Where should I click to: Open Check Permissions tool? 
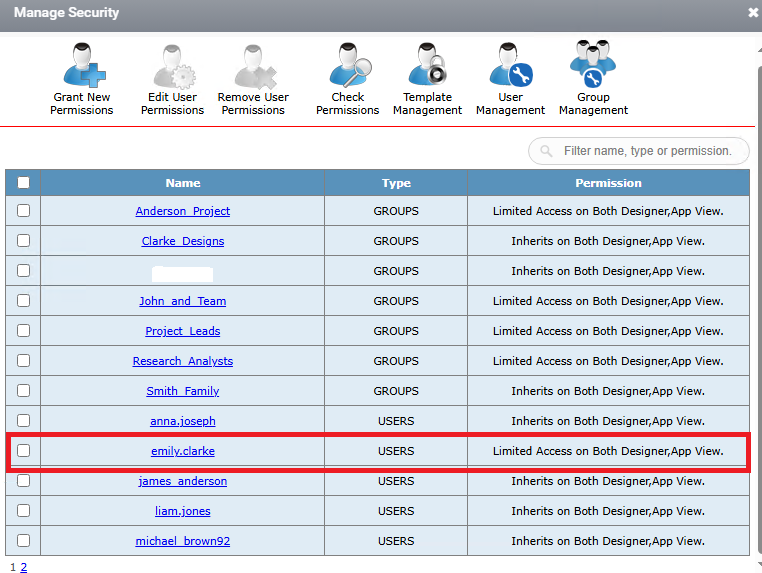click(x=347, y=79)
